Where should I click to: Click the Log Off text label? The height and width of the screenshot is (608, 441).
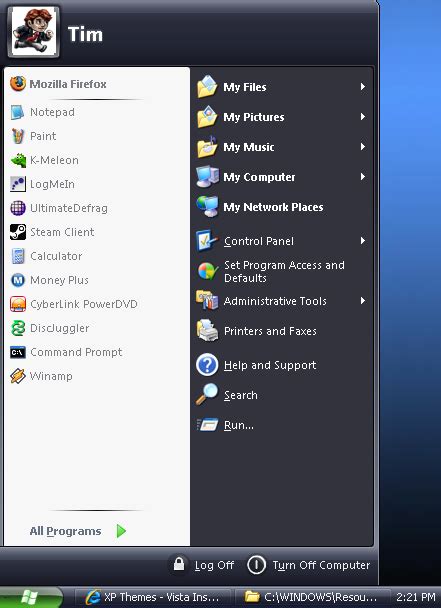(214, 565)
